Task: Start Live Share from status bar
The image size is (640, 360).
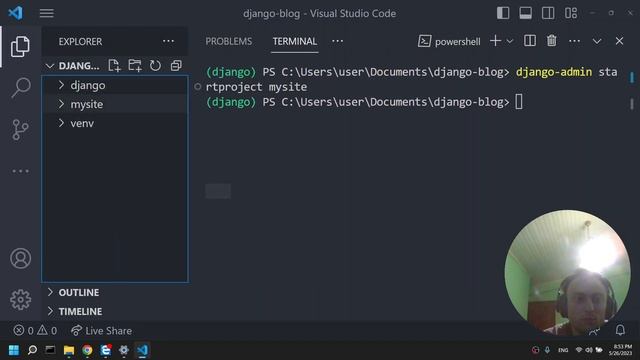Action: pos(101,330)
